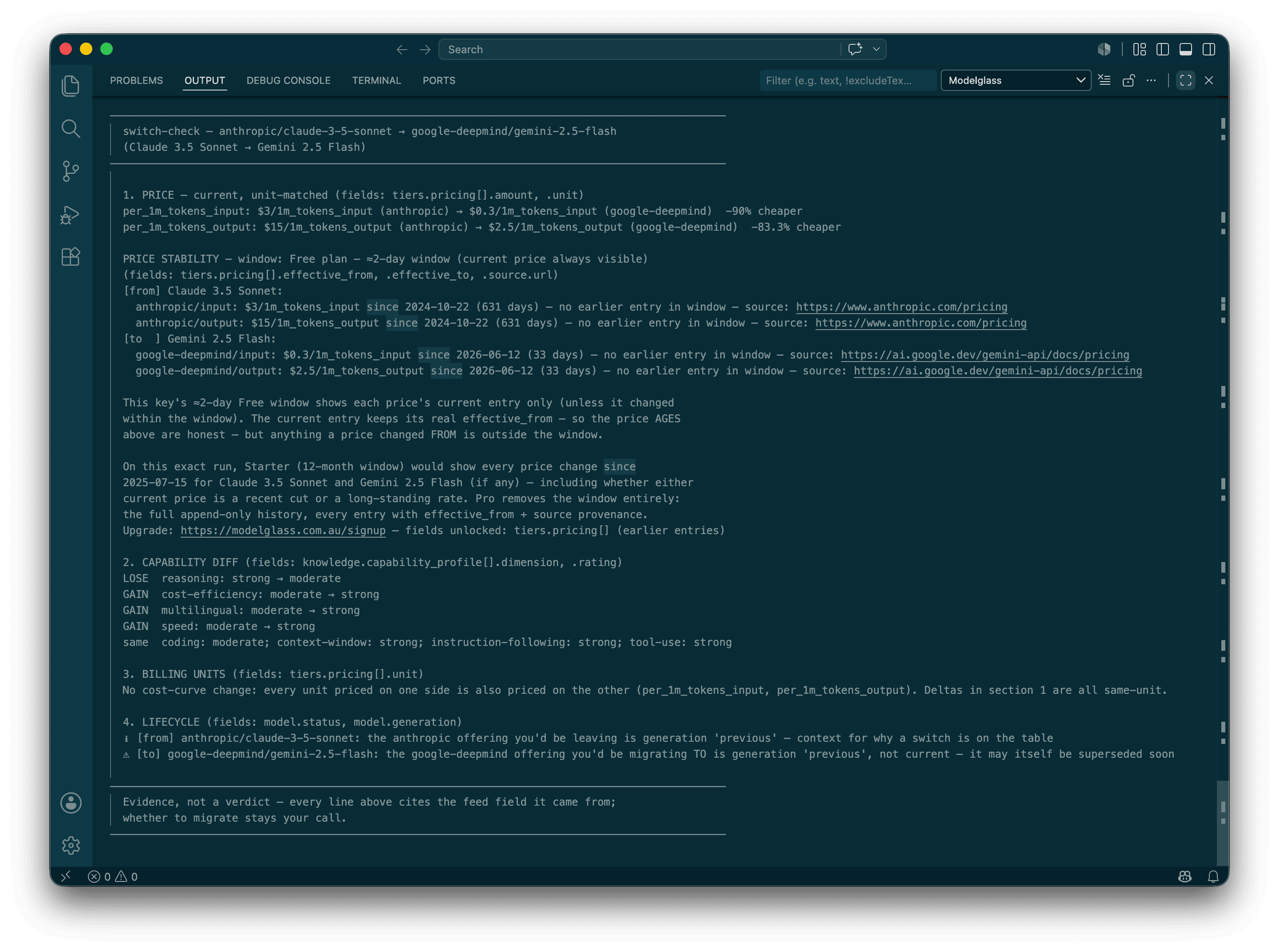1279x952 pixels.
Task: Toggle the primary side bar
Action: tap(1162, 50)
